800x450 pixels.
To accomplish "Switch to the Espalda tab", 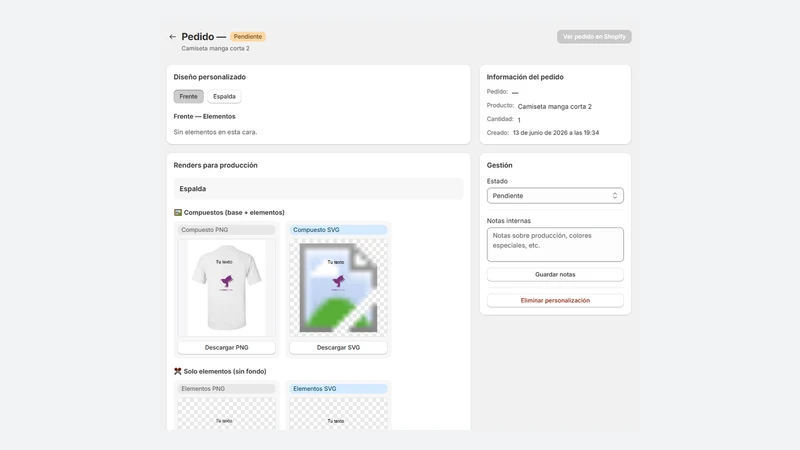I will pyautogui.click(x=224, y=96).
